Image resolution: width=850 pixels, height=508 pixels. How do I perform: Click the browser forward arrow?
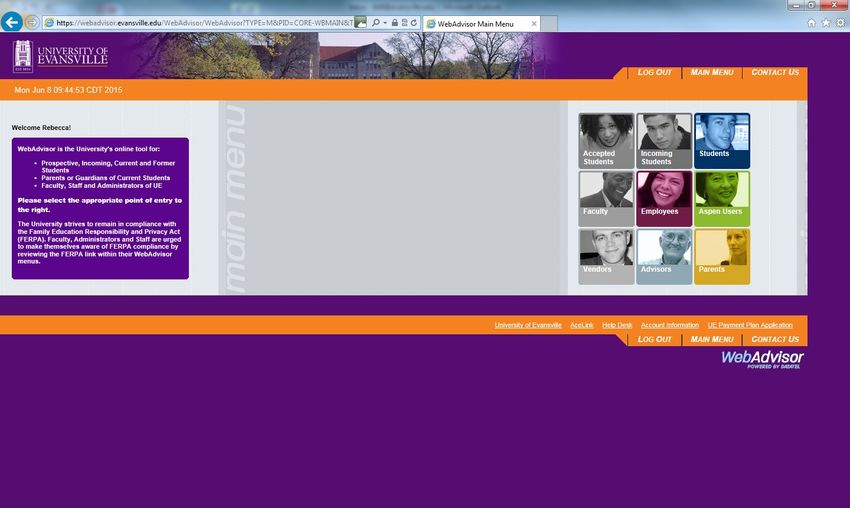[x=32, y=23]
